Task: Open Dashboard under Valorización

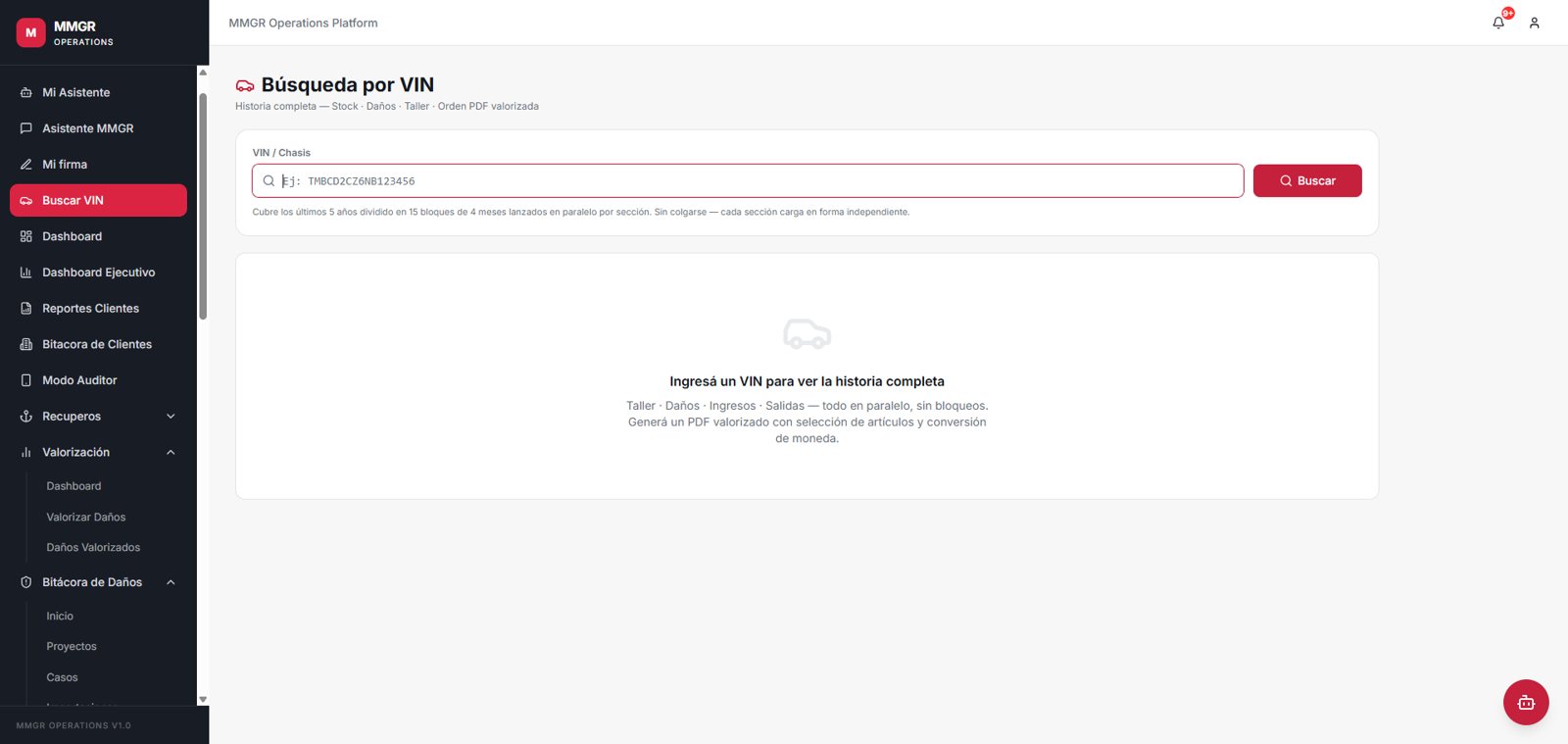Action: (73, 486)
